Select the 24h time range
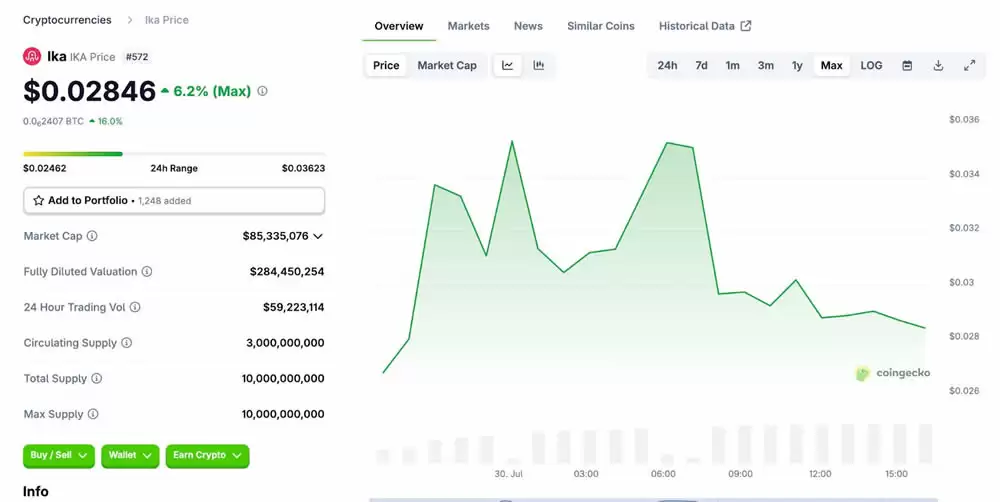 (667, 66)
